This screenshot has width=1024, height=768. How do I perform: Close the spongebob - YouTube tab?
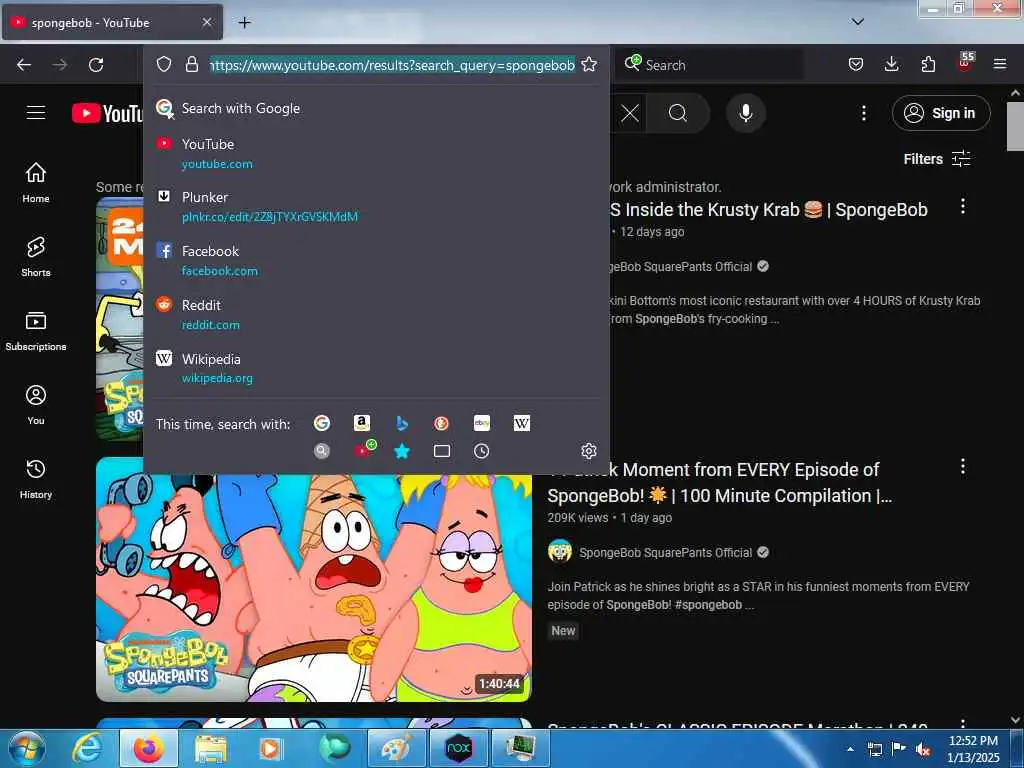[x=206, y=22]
